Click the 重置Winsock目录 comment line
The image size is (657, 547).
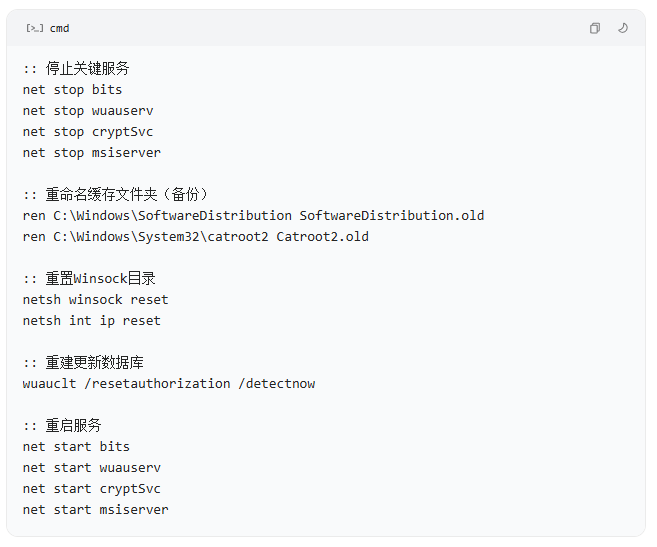(x=89, y=278)
